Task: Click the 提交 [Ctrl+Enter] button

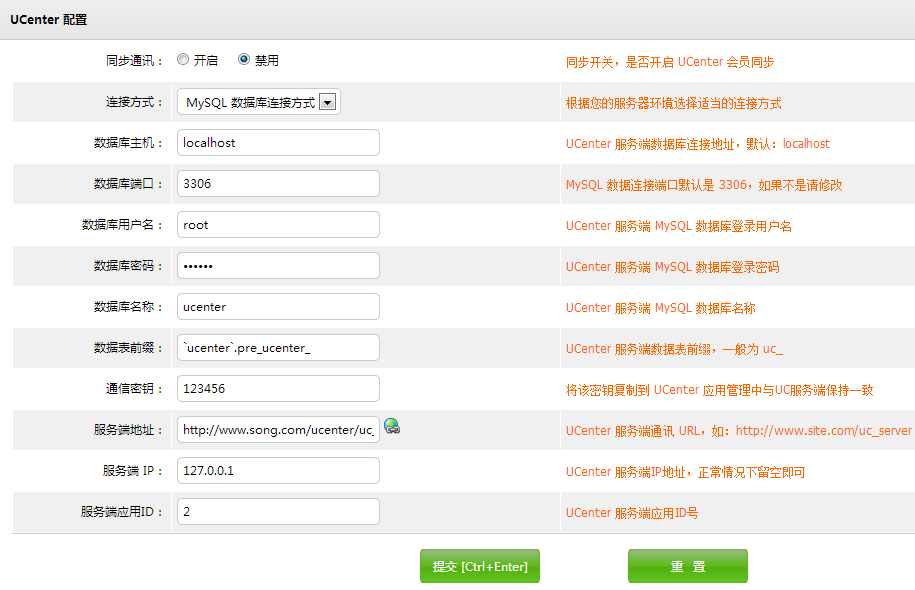Action: pyautogui.click(x=480, y=566)
